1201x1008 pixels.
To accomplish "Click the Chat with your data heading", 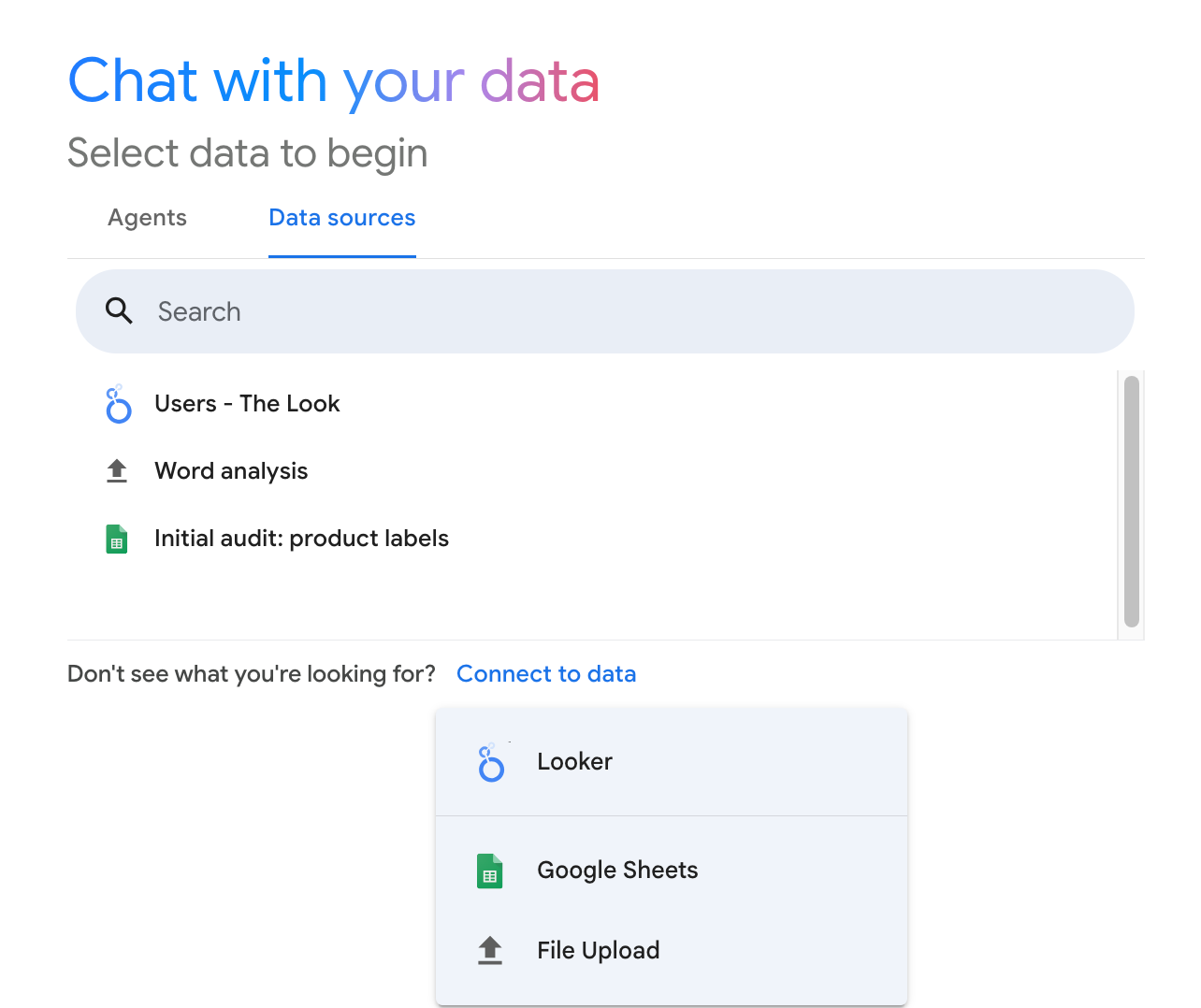I will pyautogui.click(x=334, y=81).
